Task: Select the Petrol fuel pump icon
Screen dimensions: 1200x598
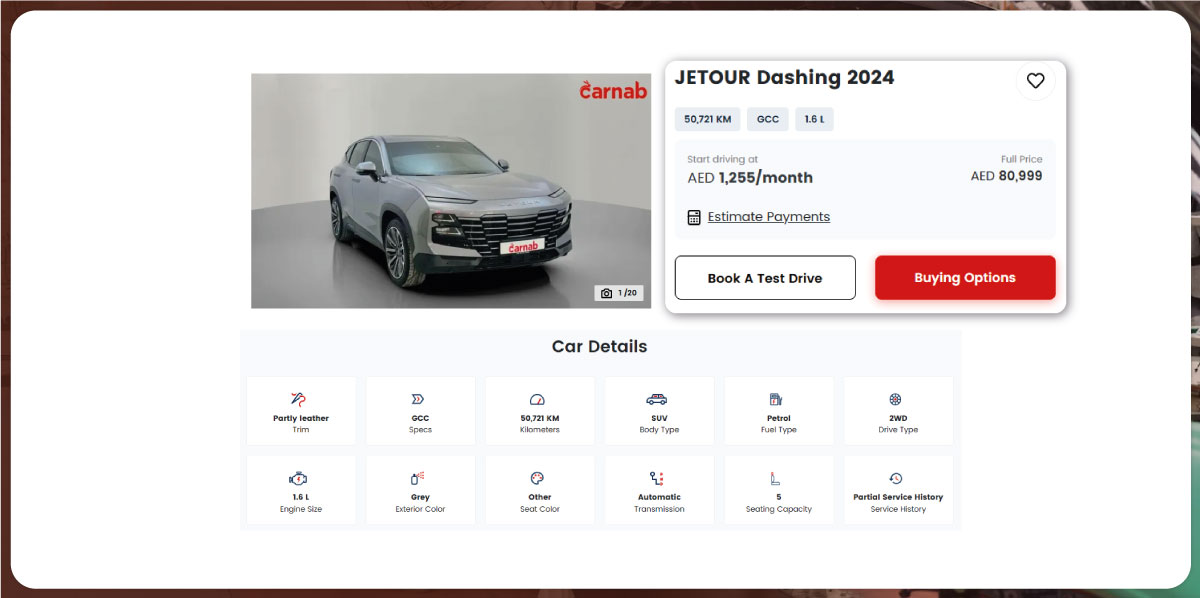Action: click(x=777, y=399)
